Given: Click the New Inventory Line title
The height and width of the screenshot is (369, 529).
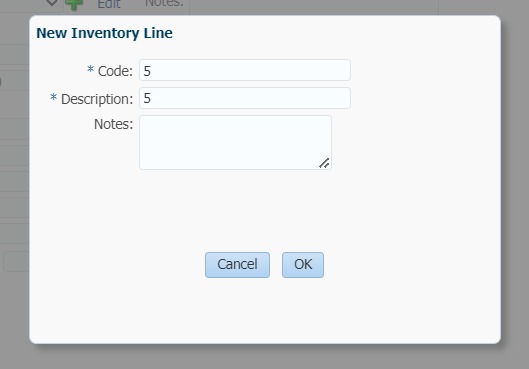Looking at the screenshot, I should point(105,33).
